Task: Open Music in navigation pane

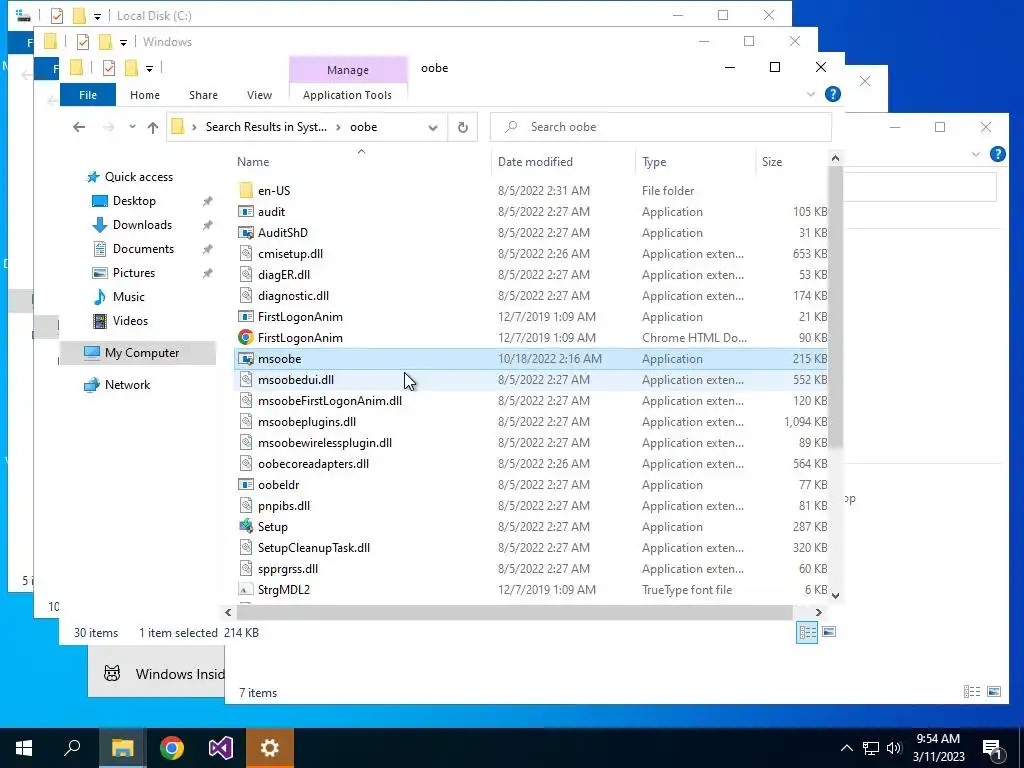Action: pos(128,297)
